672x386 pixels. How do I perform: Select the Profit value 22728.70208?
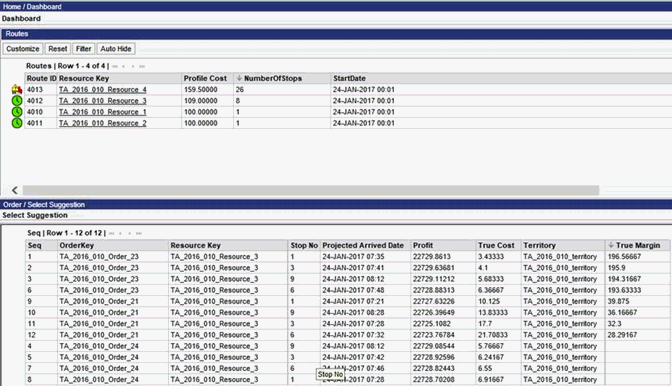434,379
